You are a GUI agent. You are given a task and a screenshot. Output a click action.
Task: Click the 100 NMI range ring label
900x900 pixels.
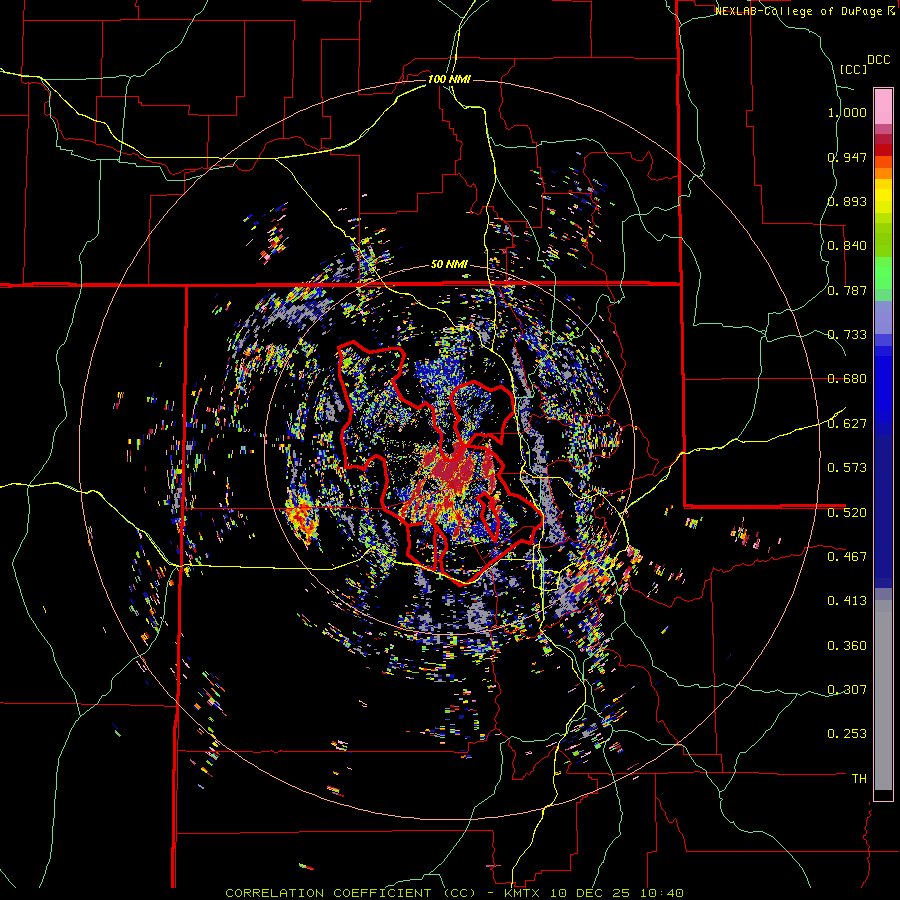point(449,79)
